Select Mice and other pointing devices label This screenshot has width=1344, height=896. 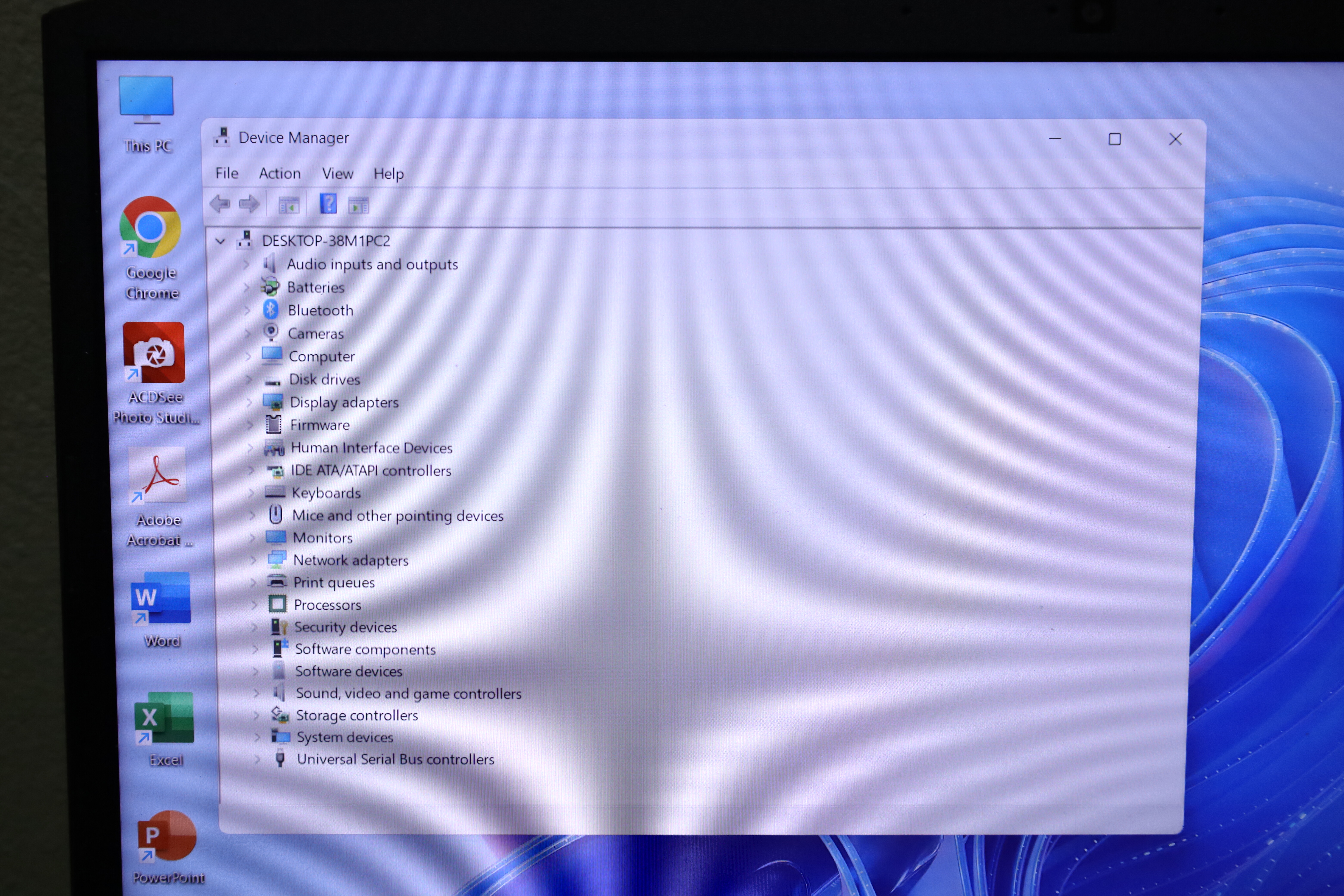(x=398, y=516)
